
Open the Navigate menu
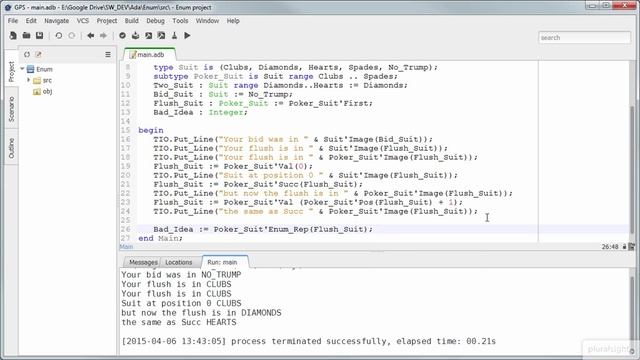coord(56,21)
